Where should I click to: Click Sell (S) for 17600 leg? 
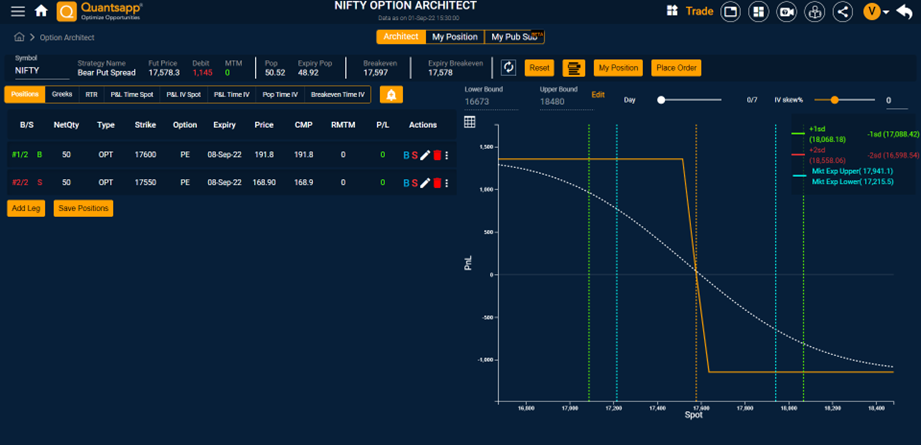click(x=415, y=156)
